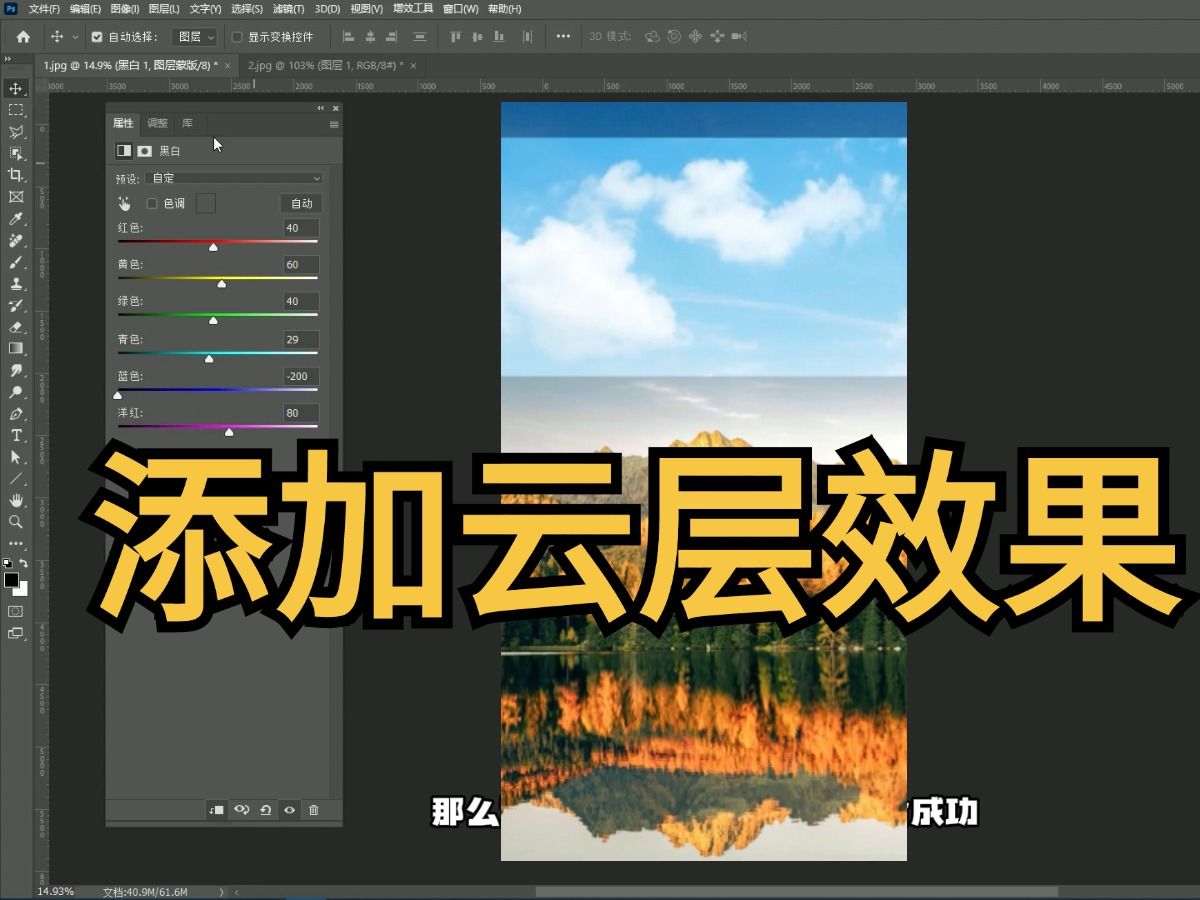Delete the adjustment layer via trash icon
This screenshot has width=1200, height=900.
pos(316,811)
